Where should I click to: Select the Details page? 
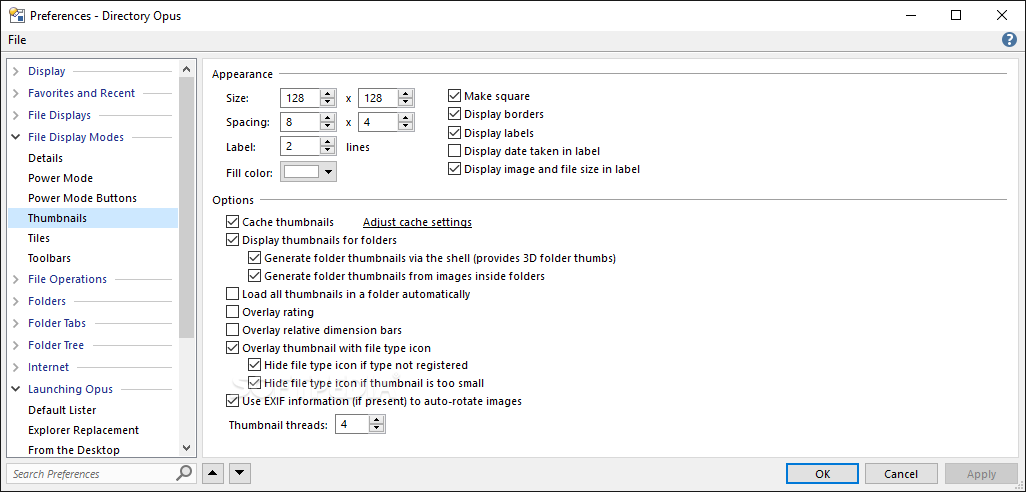[45, 158]
